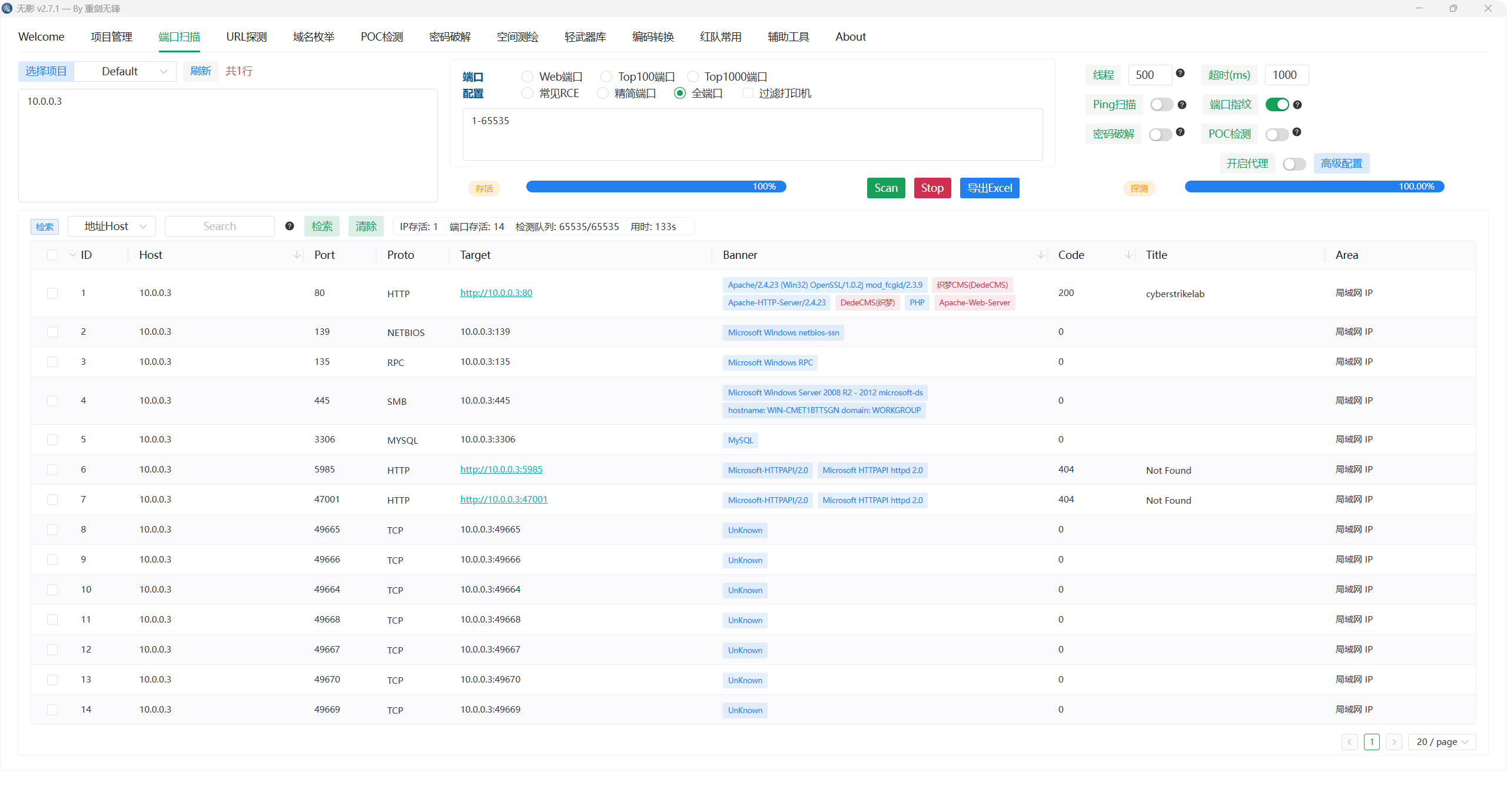Viewport: 1507px width, 812px height.
Task: Turn on the 开启代理 switch
Action: pos(1294,164)
